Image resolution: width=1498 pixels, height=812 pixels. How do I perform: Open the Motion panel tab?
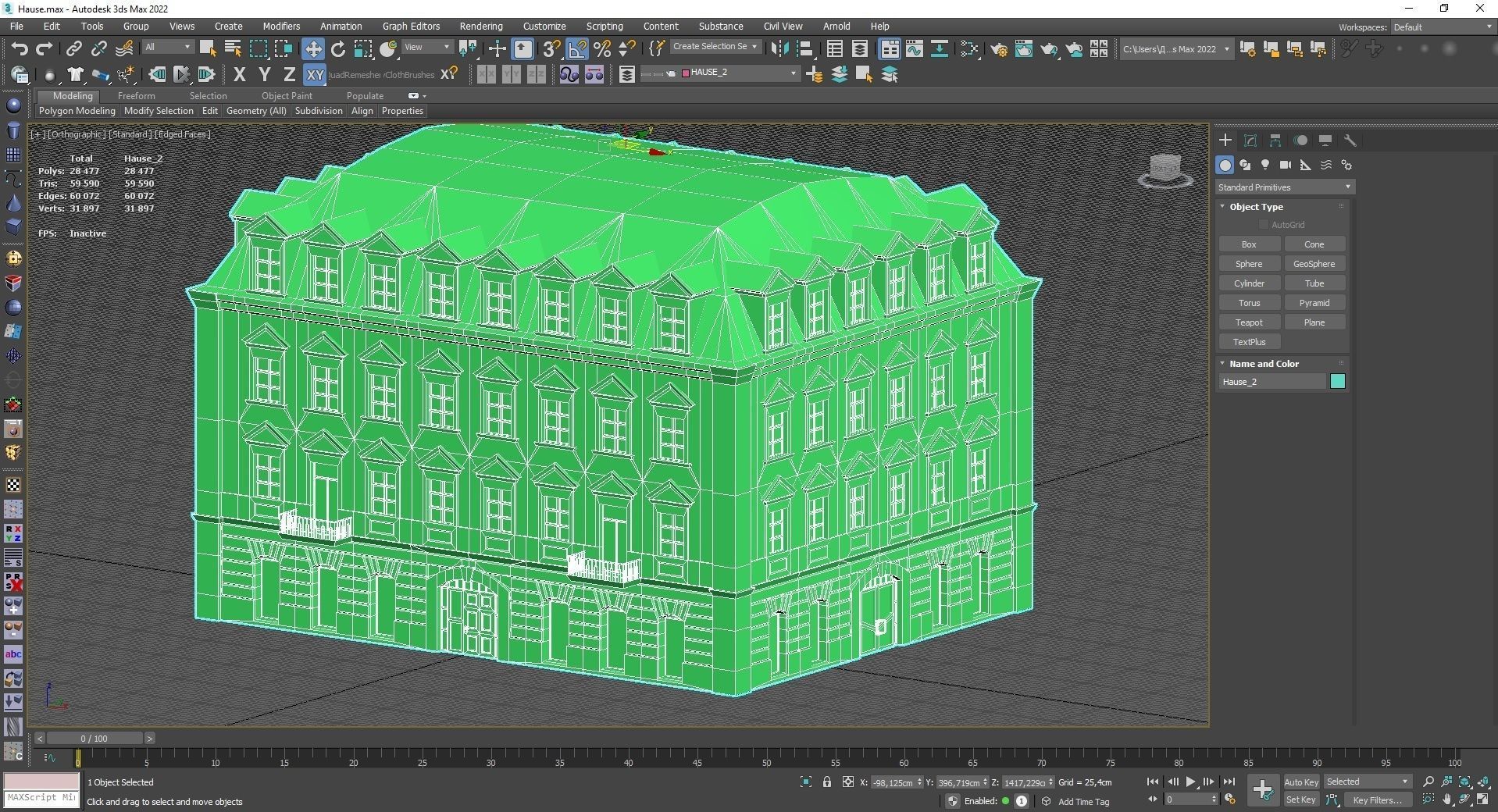(1300, 141)
